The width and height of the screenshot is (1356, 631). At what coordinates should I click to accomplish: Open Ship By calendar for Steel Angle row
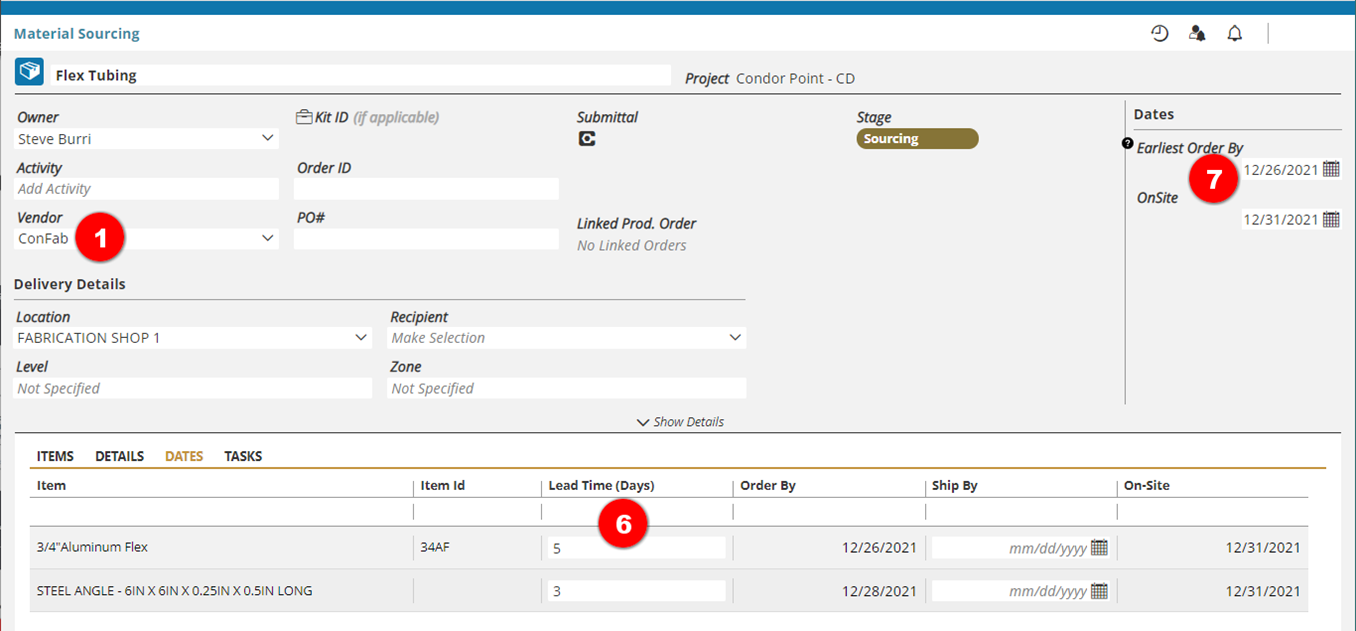(1099, 591)
